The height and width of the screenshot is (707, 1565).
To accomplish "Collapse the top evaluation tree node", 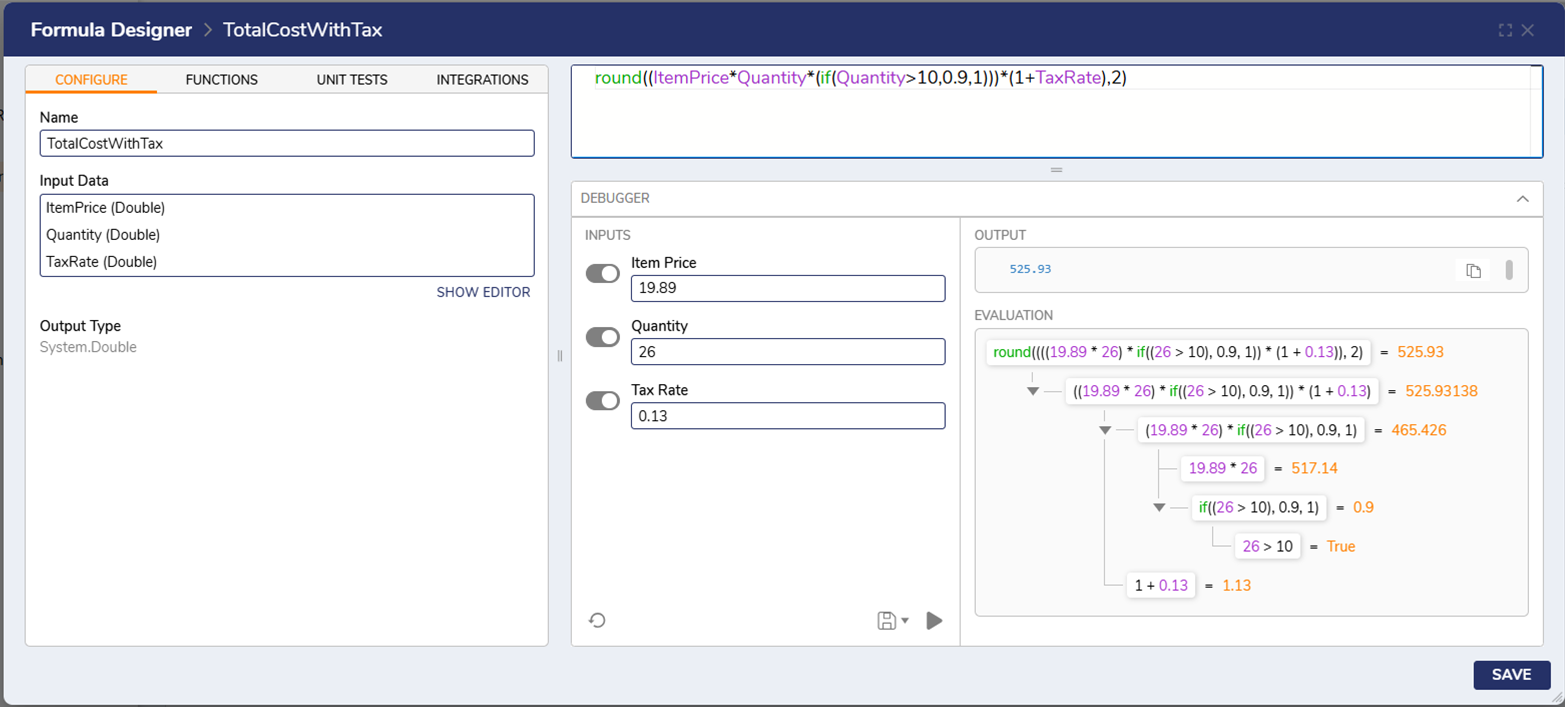I will point(1033,391).
